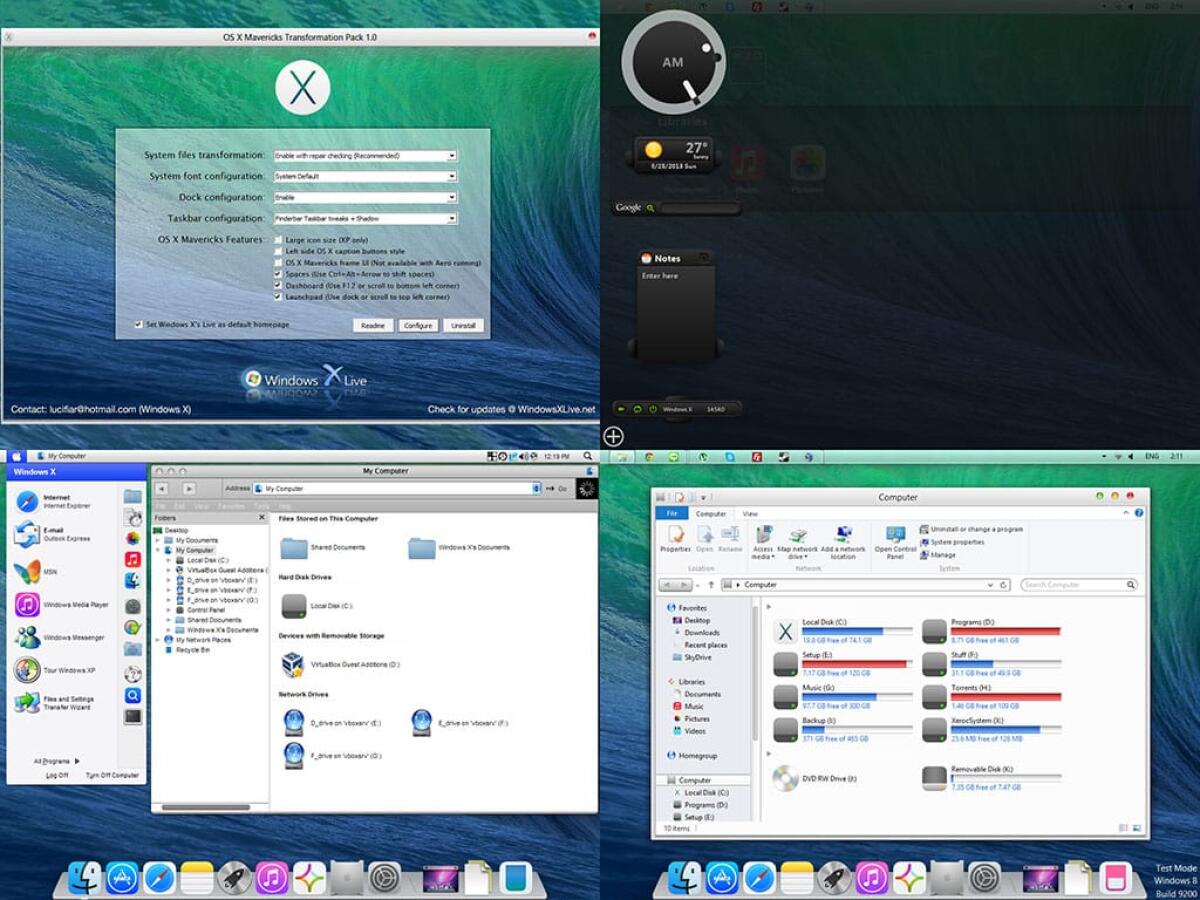Enable Large icon size (XP only)
1200x900 pixels.
click(x=277, y=240)
